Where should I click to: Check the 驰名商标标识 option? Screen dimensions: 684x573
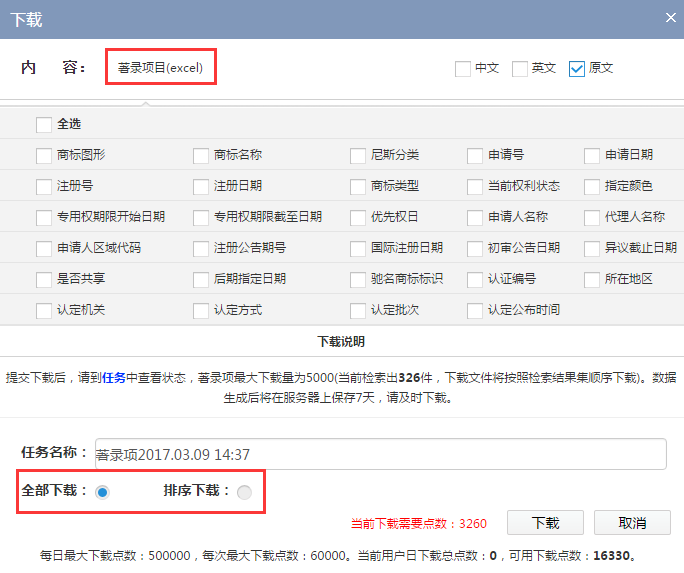[x=358, y=279]
